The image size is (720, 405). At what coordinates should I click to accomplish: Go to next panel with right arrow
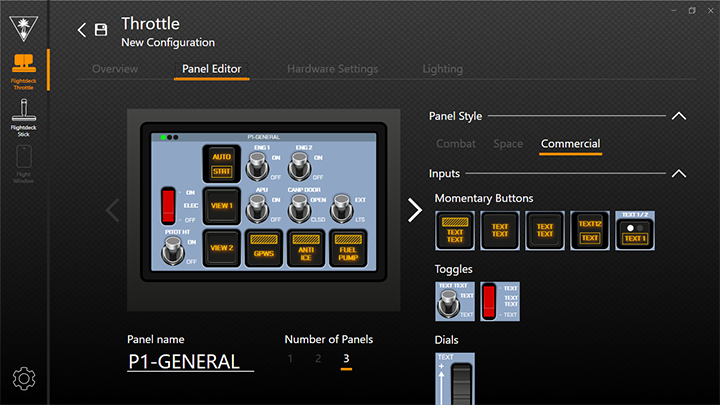tap(414, 210)
